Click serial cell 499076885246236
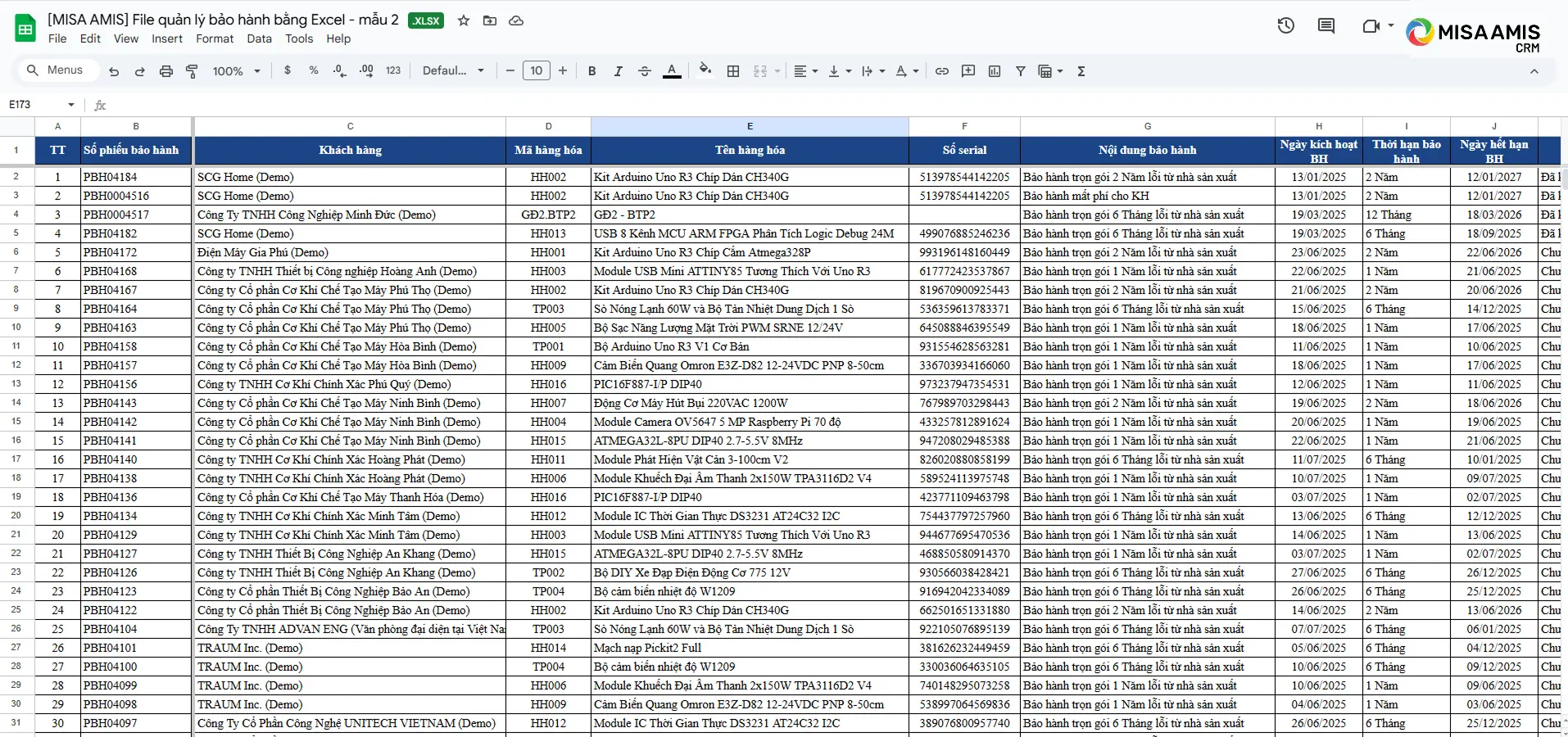The image size is (1568, 737). [x=964, y=233]
